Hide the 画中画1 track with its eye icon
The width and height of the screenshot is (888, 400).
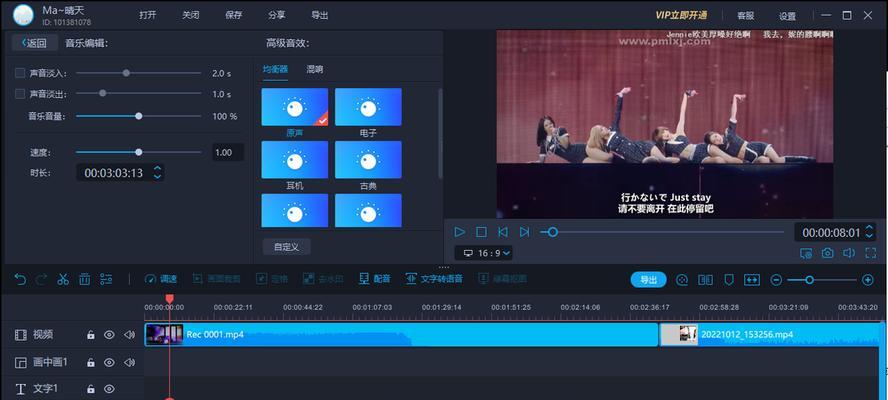[109, 362]
